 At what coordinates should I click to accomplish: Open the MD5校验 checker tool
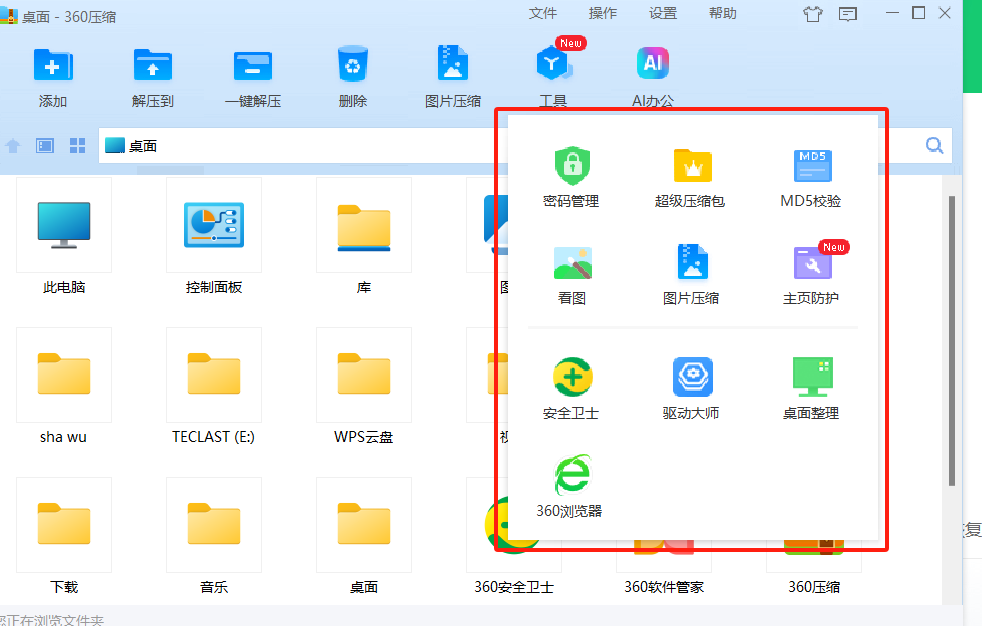[811, 176]
